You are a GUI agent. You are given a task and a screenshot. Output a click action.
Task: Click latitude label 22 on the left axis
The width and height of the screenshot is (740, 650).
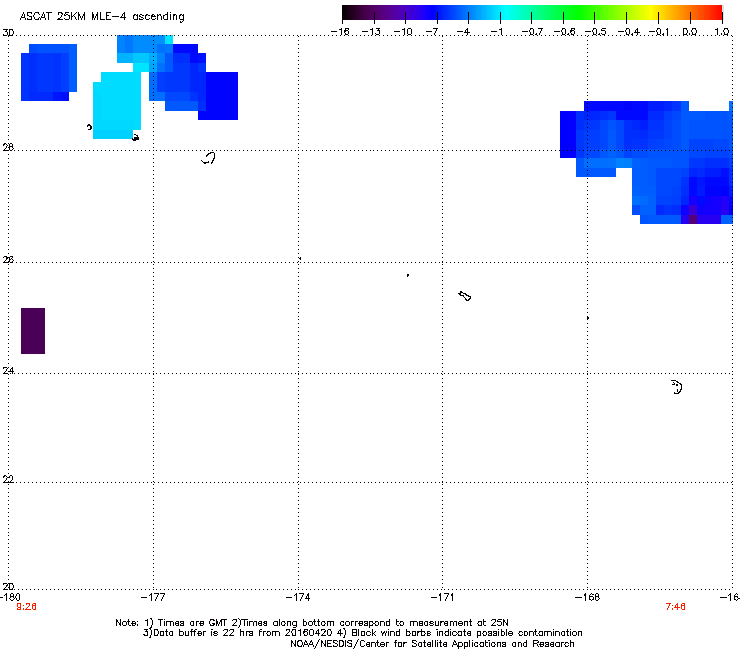pyautogui.click(x=8, y=479)
